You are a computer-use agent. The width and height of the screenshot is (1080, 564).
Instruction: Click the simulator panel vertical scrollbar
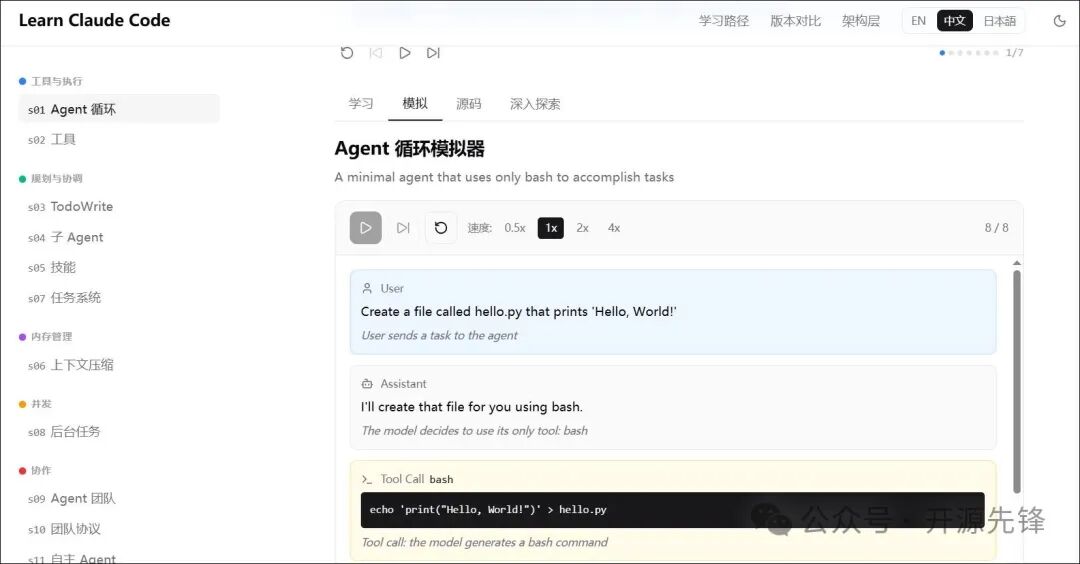1017,381
